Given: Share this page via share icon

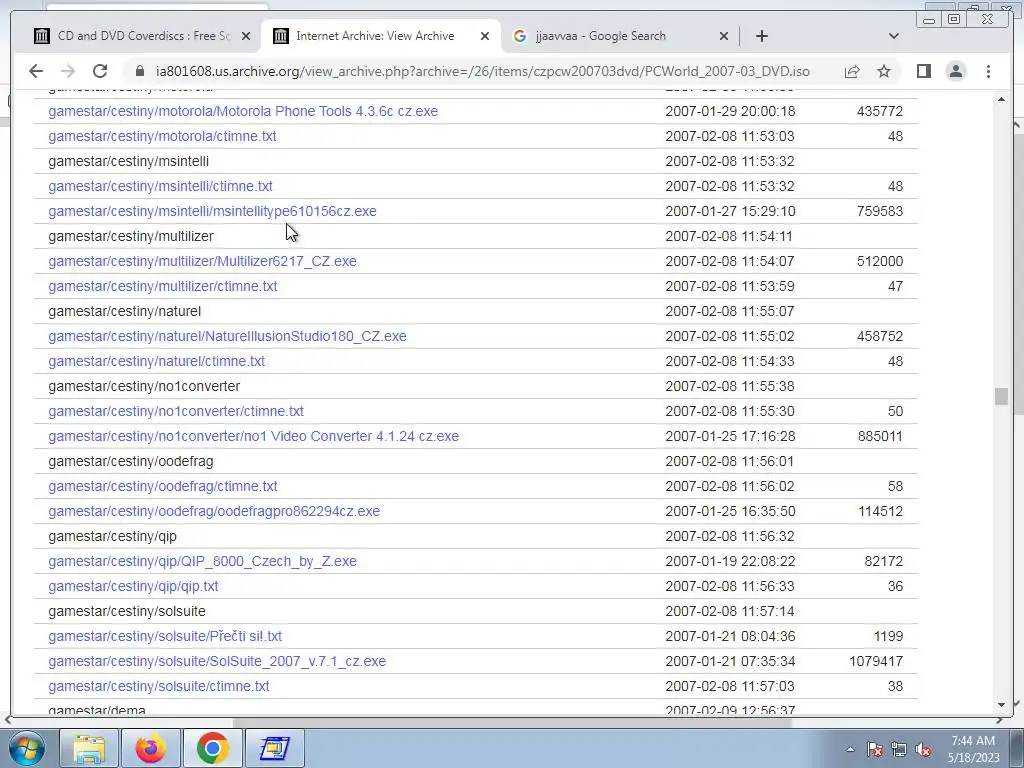Looking at the screenshot, I should (x=852, y=71).
